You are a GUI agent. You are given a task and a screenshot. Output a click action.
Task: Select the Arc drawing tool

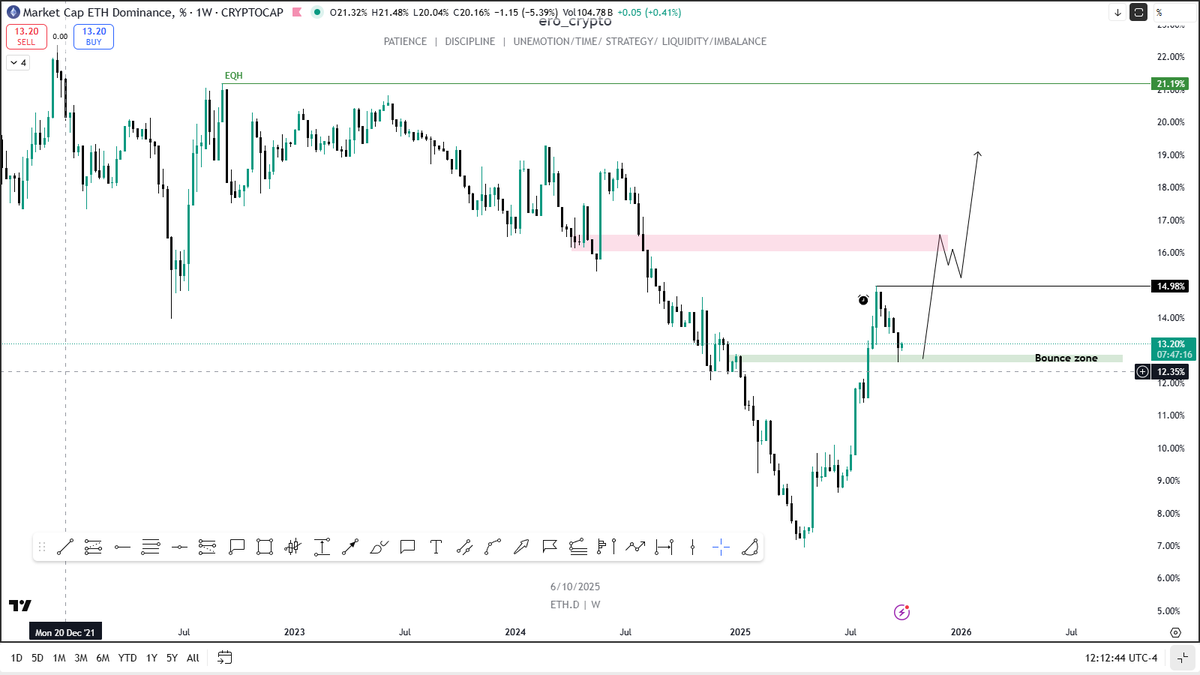pyautogui.click(x=750, y=547)
